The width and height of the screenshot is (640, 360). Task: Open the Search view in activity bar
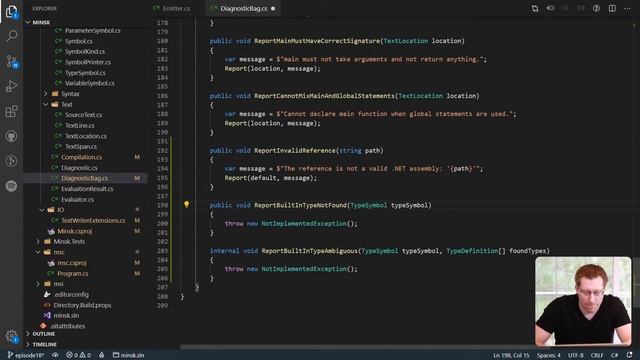[11, 36]
